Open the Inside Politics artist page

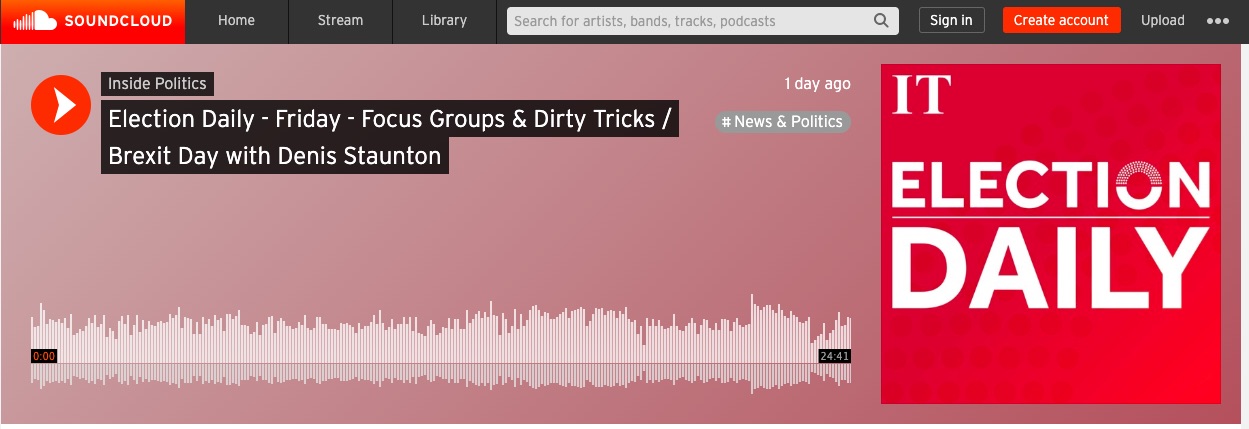tap(157, 84)
